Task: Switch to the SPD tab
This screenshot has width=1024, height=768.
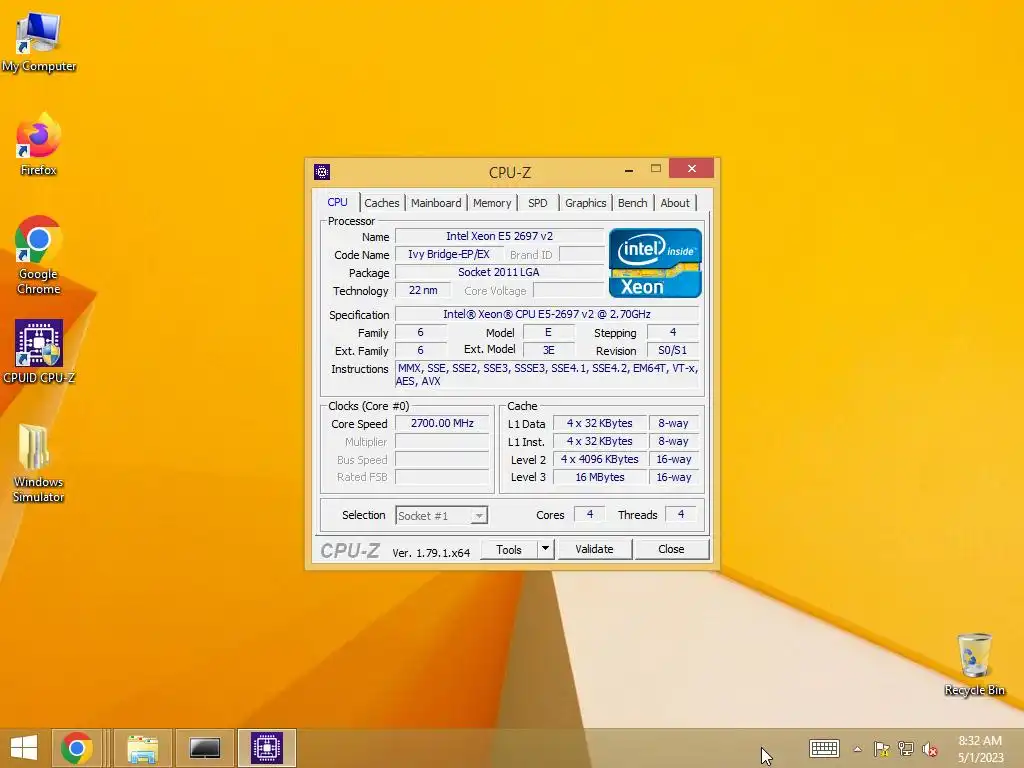Action: [x=538, y=203]
